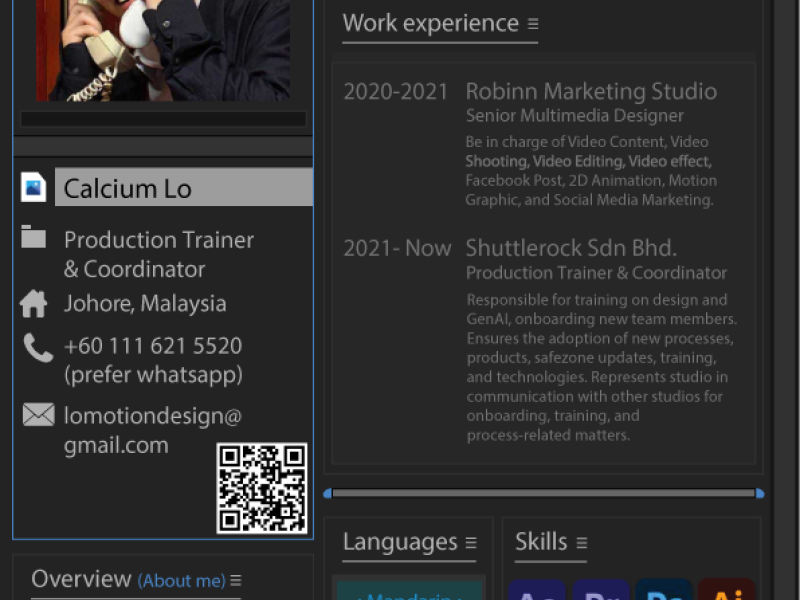This screenshot has height=600, width=800.
Task: Open the Languages panel menu
Action: click(x=471, y=543)
